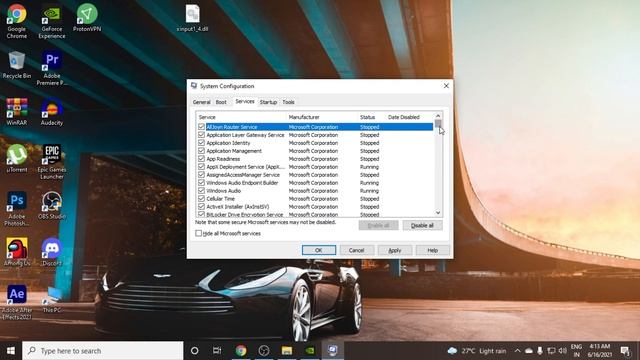This screenshot has height=360, width=640.
Task: Click the Type here to search box
Action: point(102,351)
